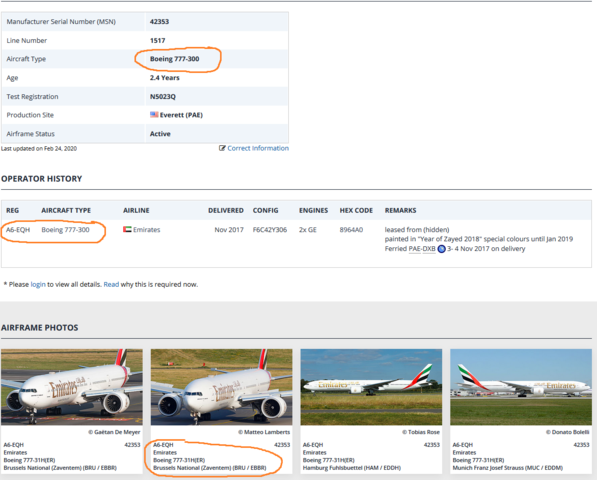Click the hex code 8964A0
Viewport: 597px width, 480px height.
click(x=351, y=230)
